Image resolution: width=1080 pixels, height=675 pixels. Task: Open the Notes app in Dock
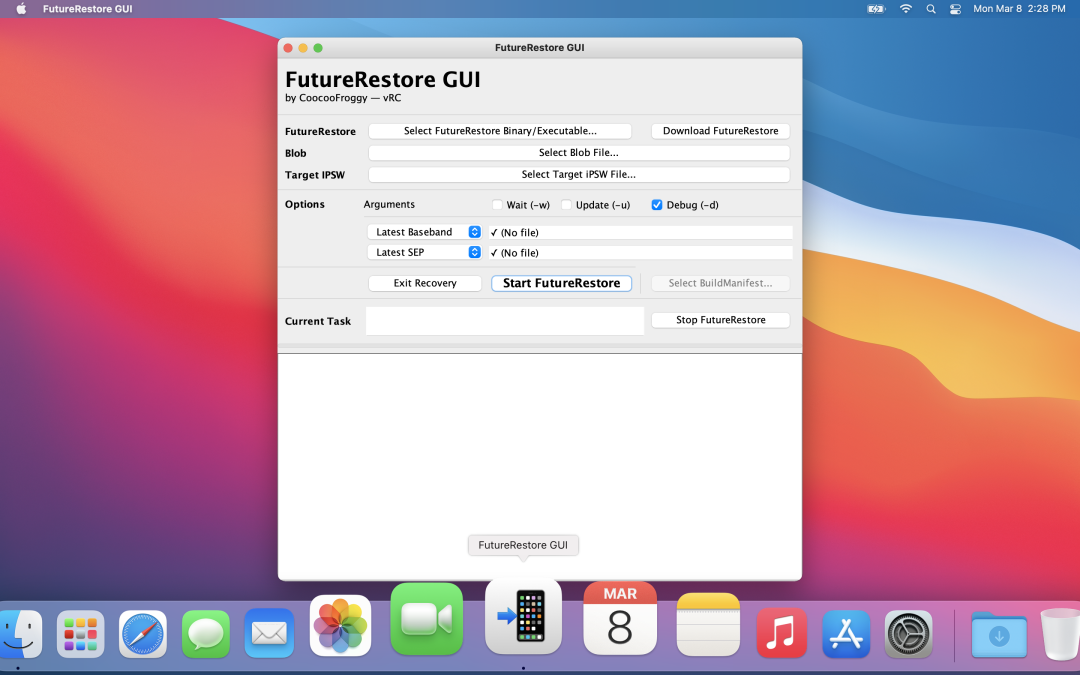708,625
